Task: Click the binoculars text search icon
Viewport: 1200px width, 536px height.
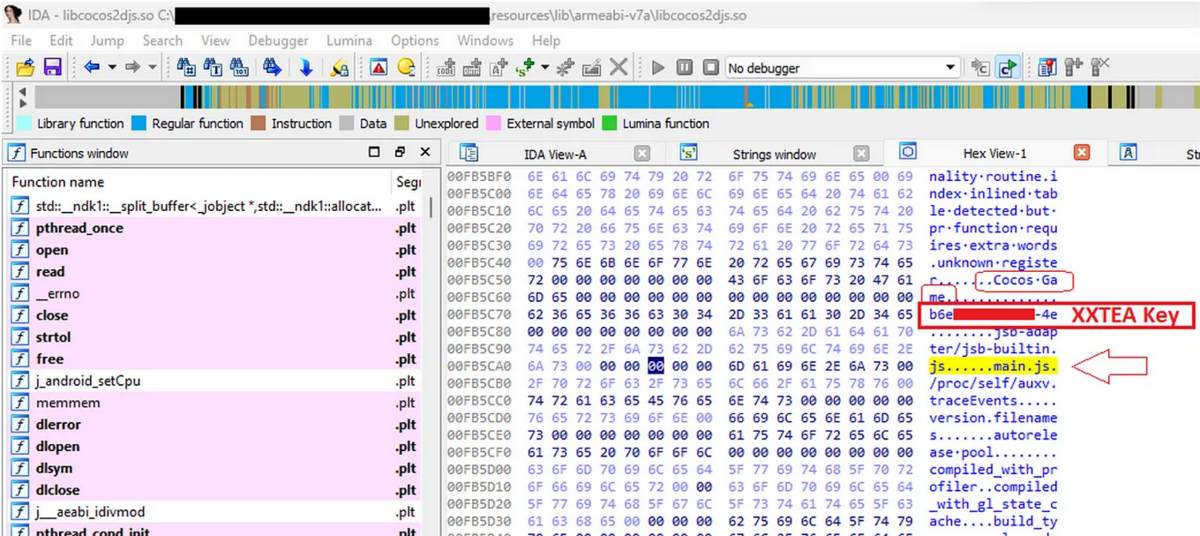Action: pyautogui.click(x=213, y=68)
